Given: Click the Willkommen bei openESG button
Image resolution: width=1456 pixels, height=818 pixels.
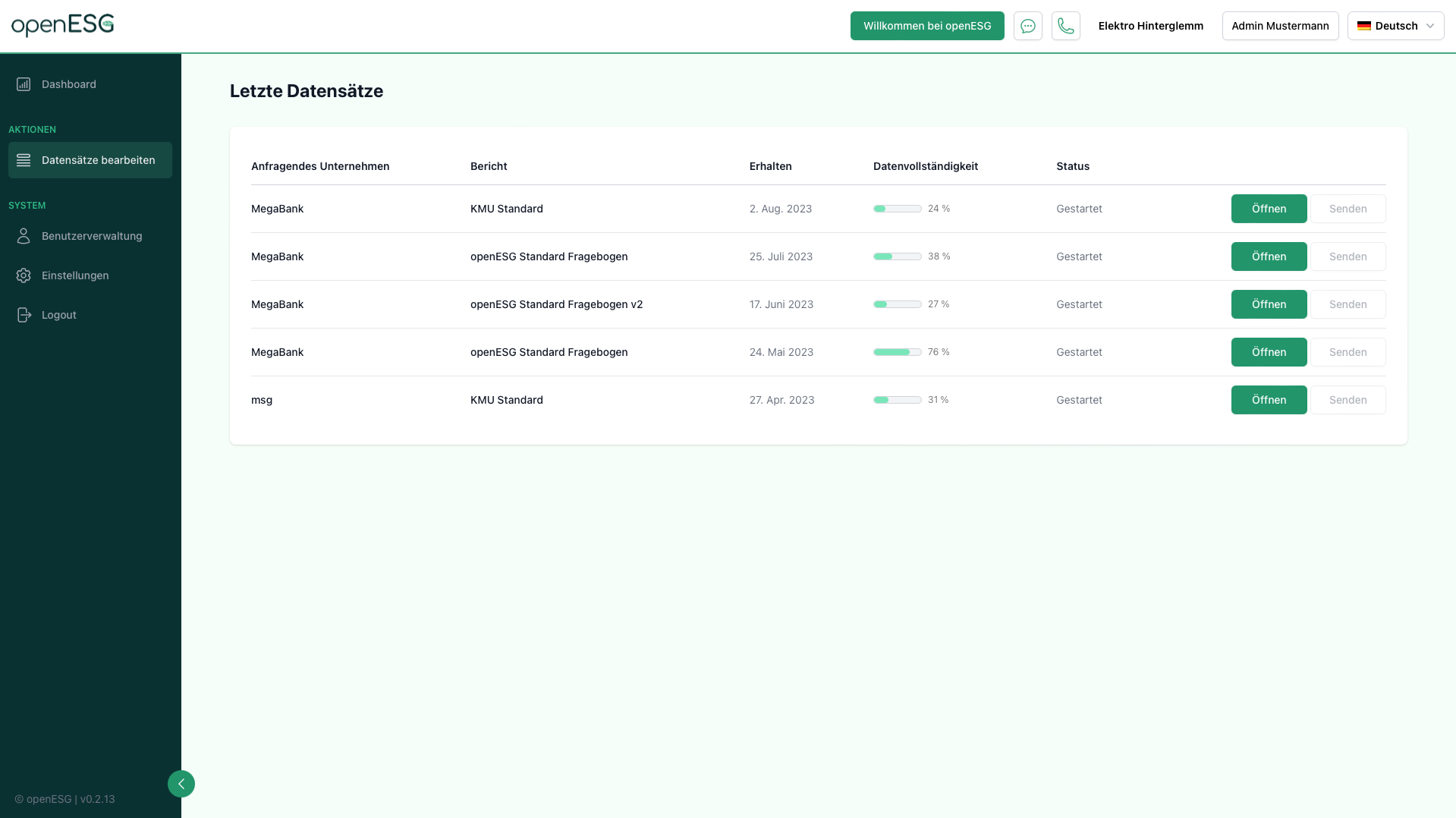Looking at the screenshot, I should point(927,25).
